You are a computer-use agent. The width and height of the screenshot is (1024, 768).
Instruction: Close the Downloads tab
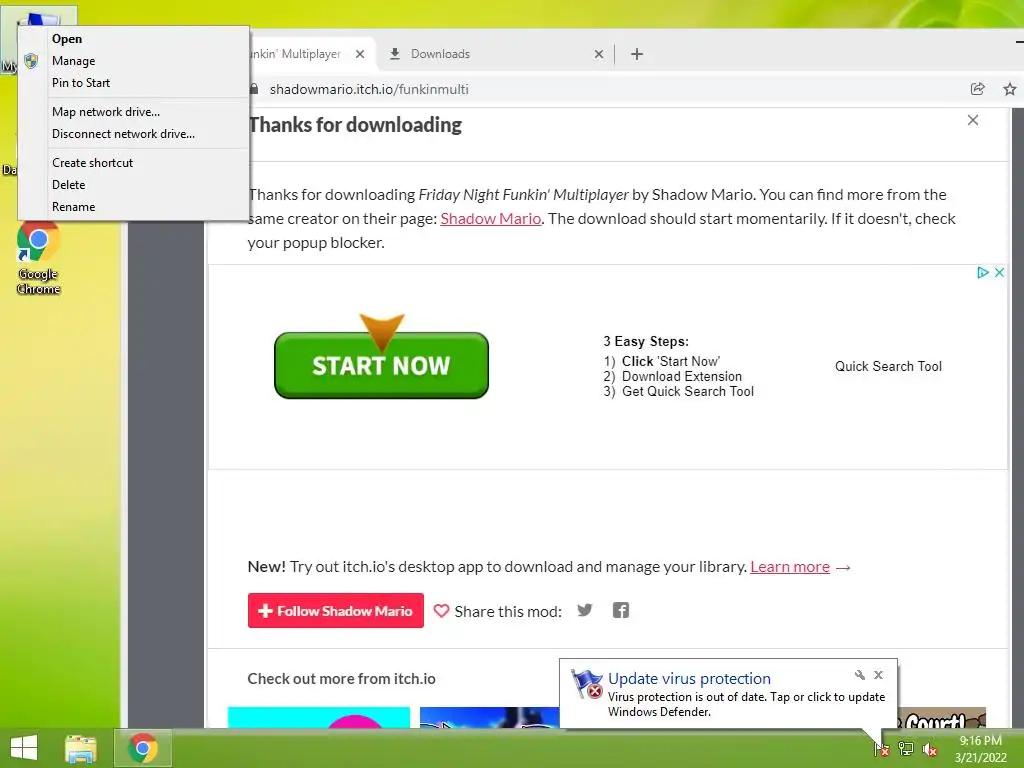(598, 54)
